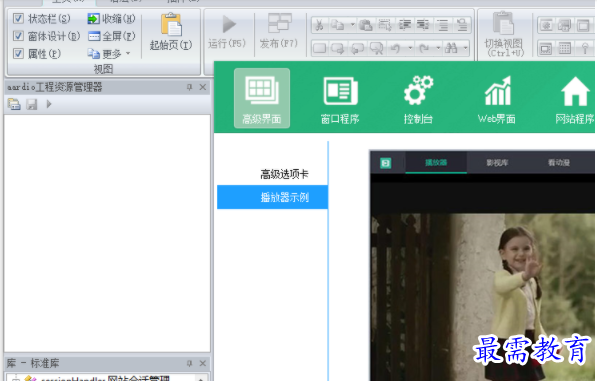Click the empty comment bubble icon
This screenshot has height=381, width=597.
tap(319, 48)
